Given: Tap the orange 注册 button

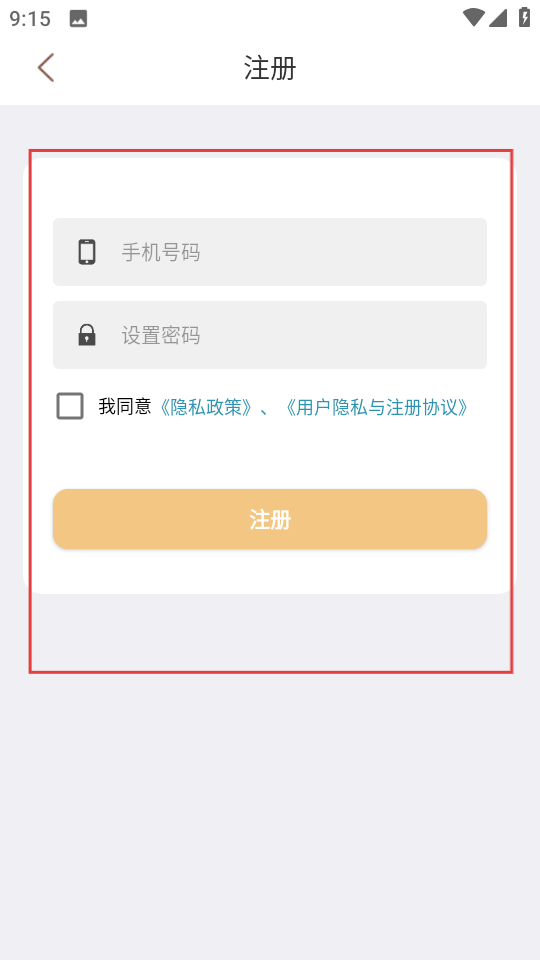Looking at the screenshot, I should (x=270, y=519).
